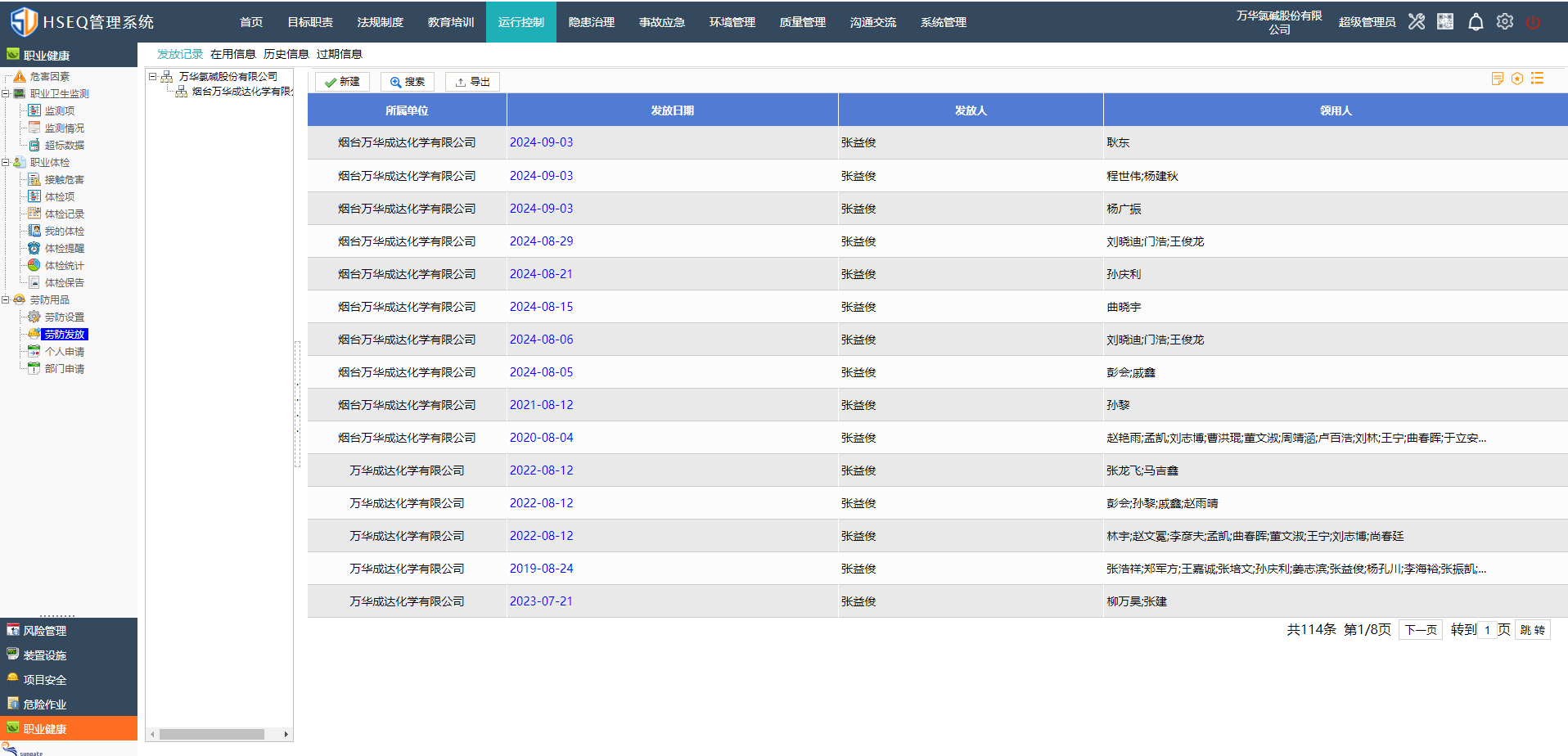Go to 下一页 in pagination
The width and height of the screenshot is (1568, 756).
click(x=1421, y=630)
